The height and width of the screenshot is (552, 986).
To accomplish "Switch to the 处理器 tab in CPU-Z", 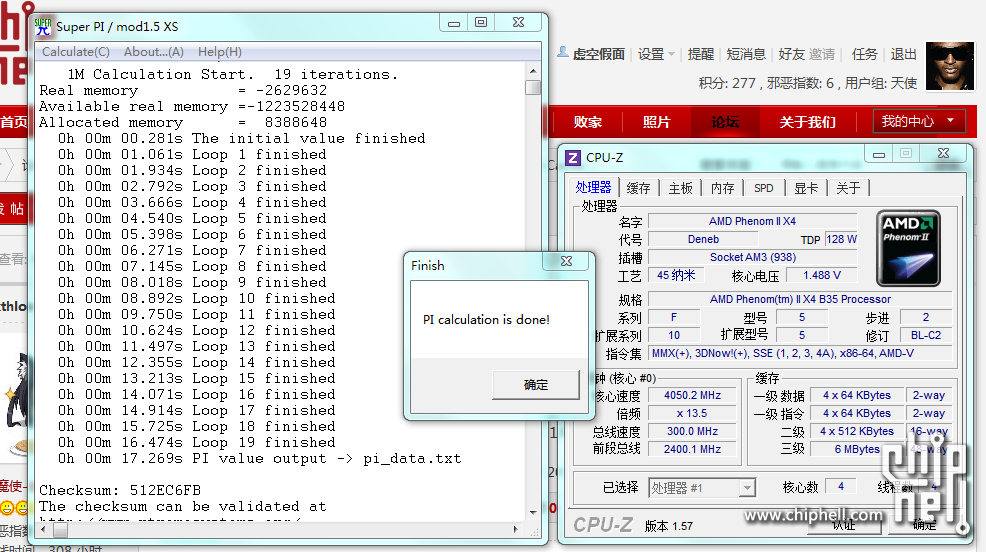I will pos(593,187).
